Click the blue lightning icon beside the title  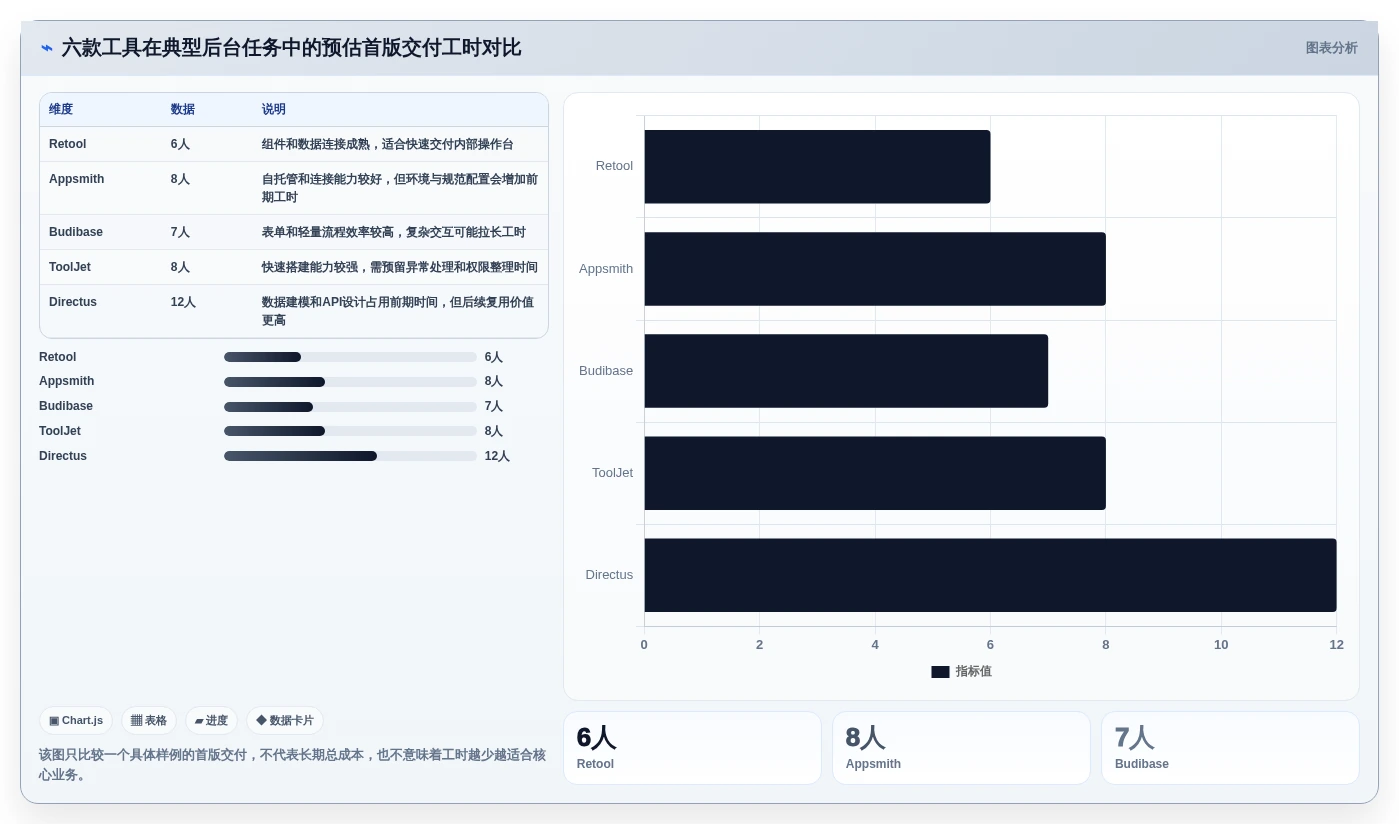[x=47, y=48]
